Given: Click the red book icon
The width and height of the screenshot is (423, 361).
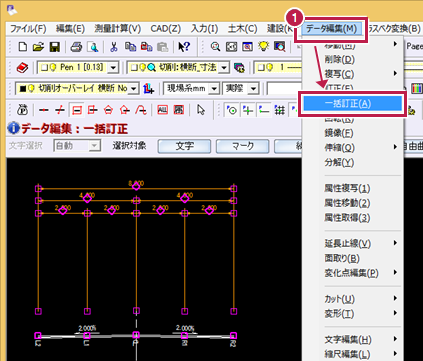Looking at the screenshot, I should click(x=22, y=68).
